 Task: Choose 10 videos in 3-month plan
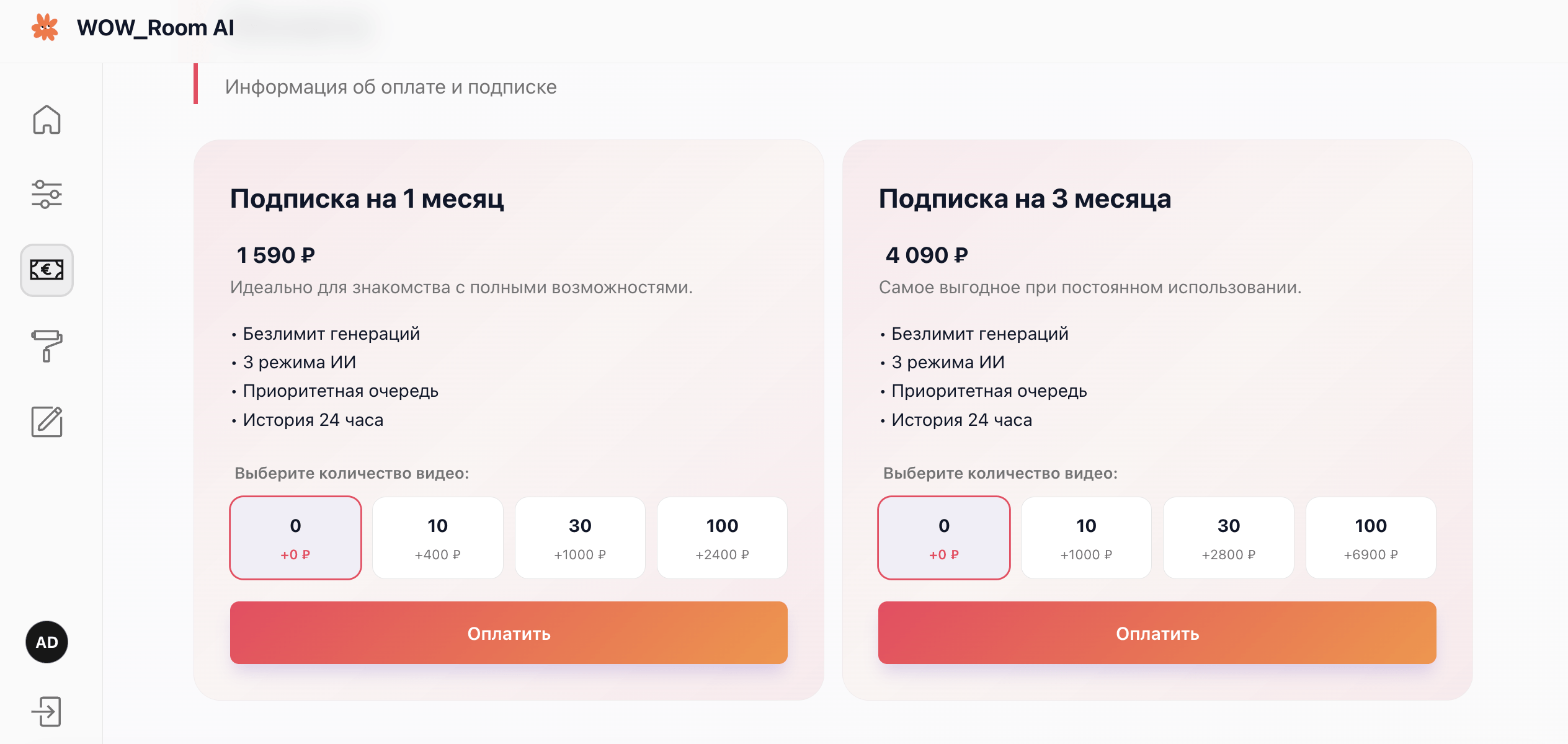click(x=1086, y=538)
